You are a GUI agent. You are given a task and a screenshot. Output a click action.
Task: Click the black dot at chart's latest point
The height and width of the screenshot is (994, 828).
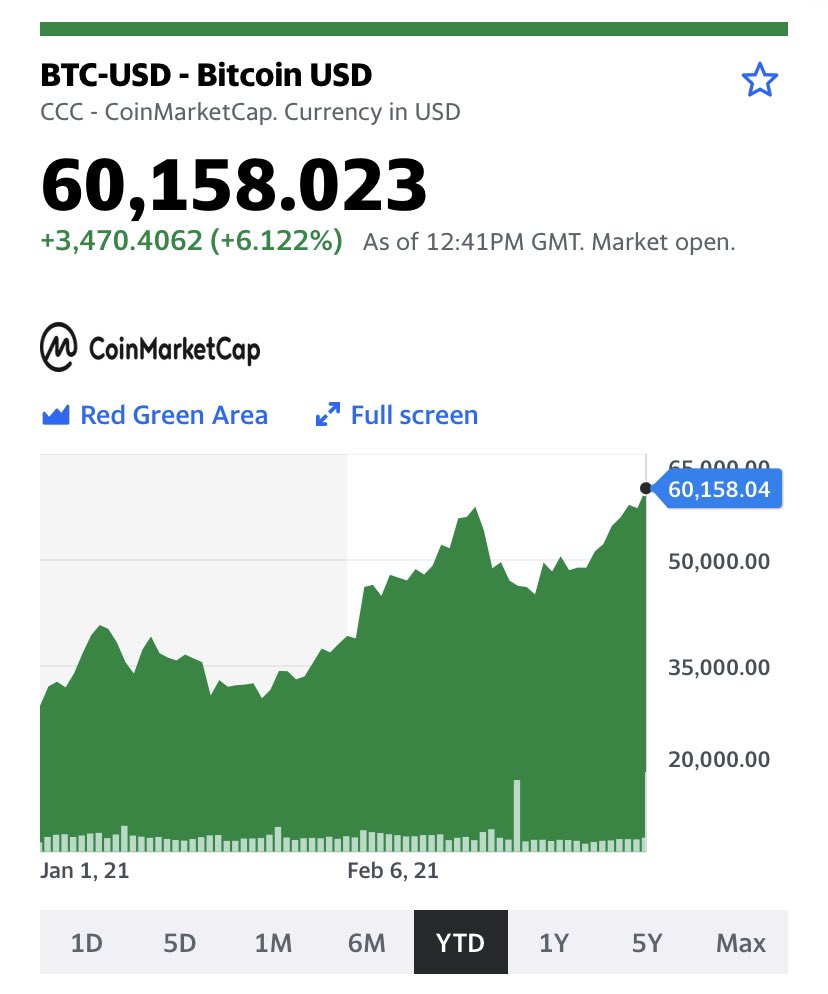click(646, 488)
